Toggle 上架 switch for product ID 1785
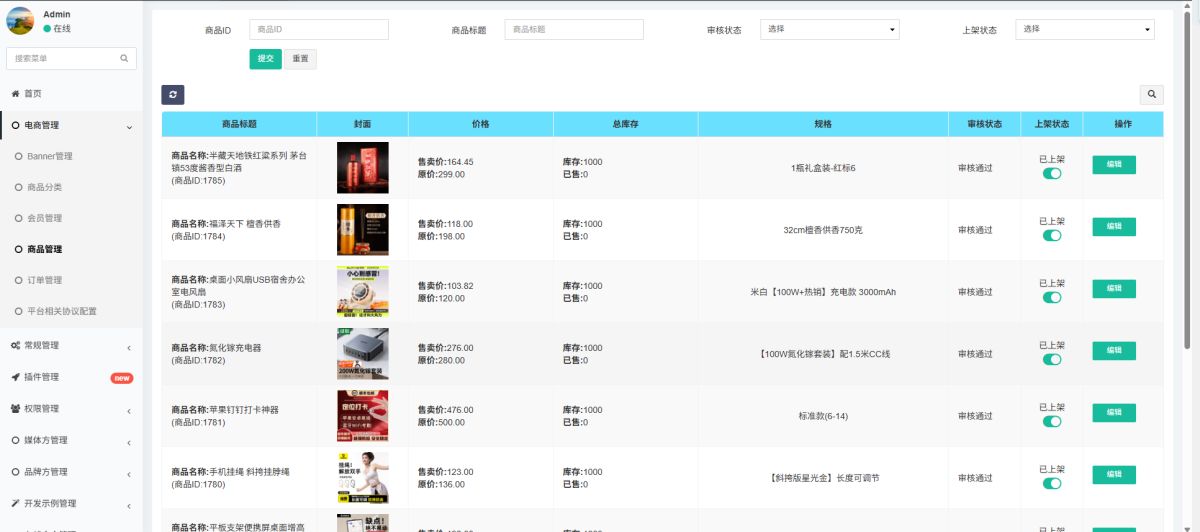The height and width of the screenshot is (532, 1200). click(1052, 174)
